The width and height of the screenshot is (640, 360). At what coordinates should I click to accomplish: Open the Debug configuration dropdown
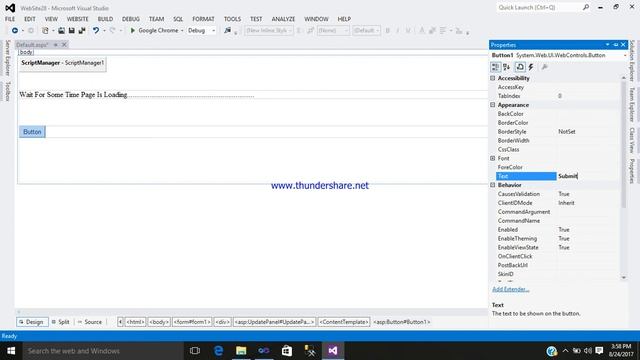[x=213, y=31]
